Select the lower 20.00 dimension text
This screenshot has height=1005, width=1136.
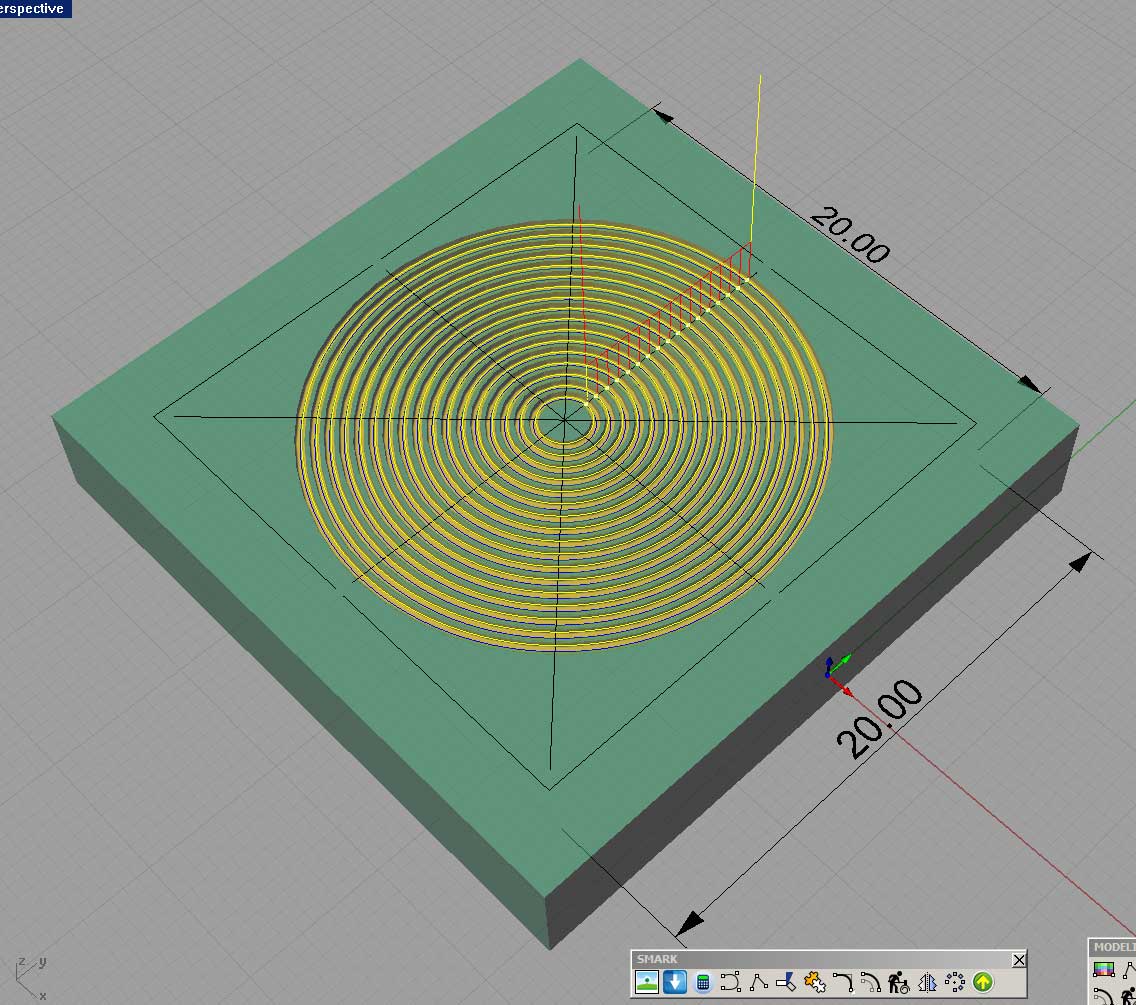tap(880, 719)
